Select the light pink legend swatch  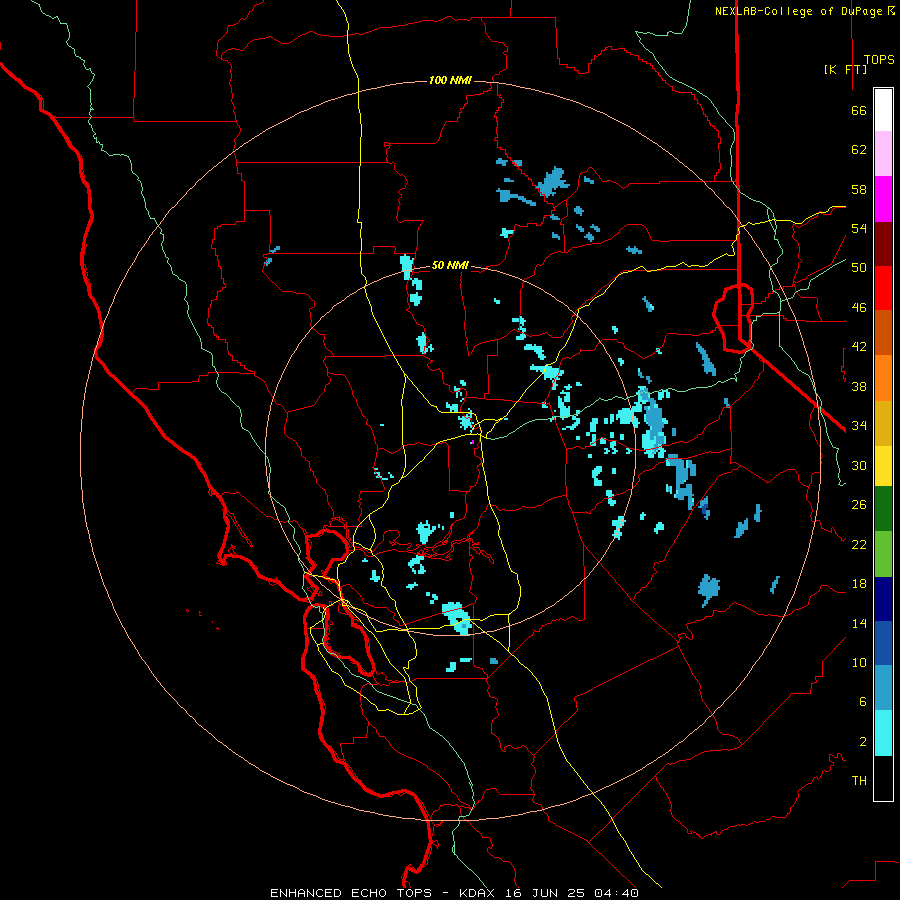pyautogui.click(x=883, y=154)
